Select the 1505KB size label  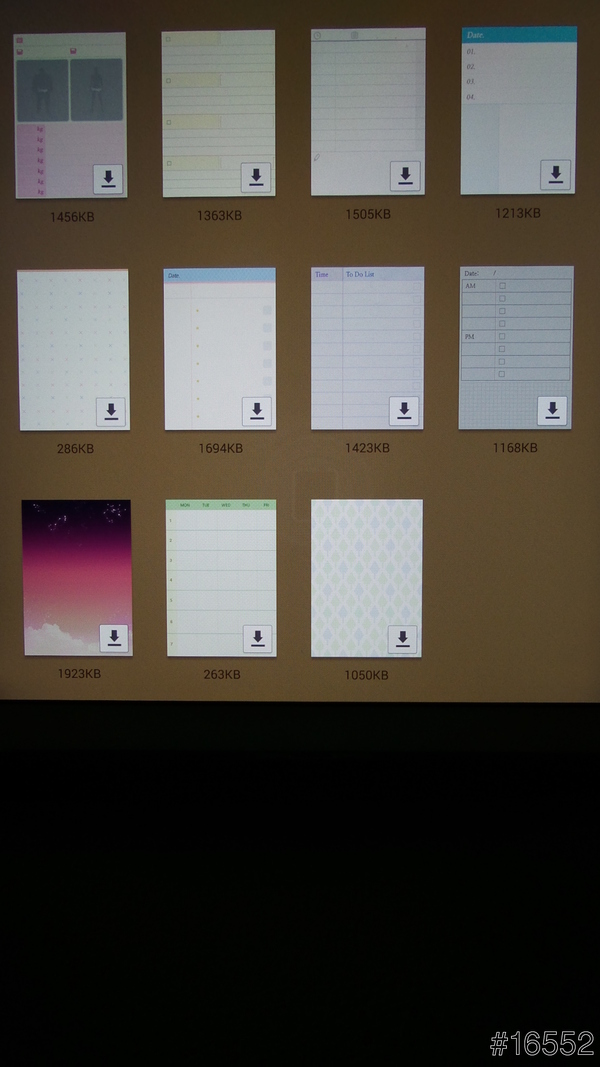[x=368, y=214]
